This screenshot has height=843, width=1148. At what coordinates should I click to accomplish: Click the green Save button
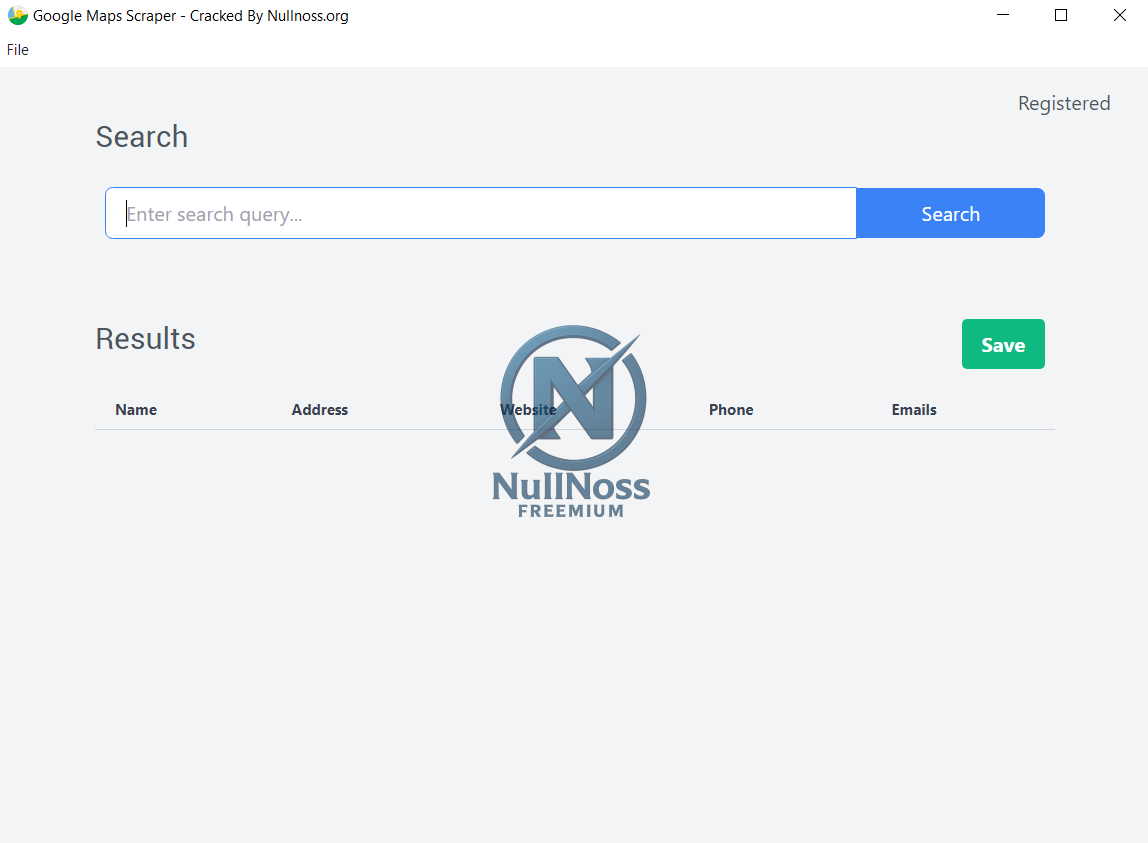point(1002,345)
